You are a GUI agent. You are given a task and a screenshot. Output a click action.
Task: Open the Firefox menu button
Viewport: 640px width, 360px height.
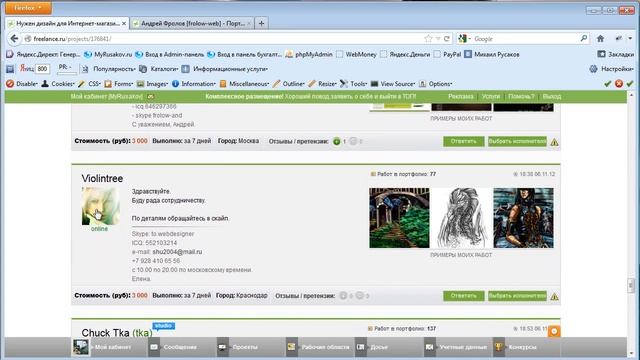pyautogui.click(x=28, y=8)
